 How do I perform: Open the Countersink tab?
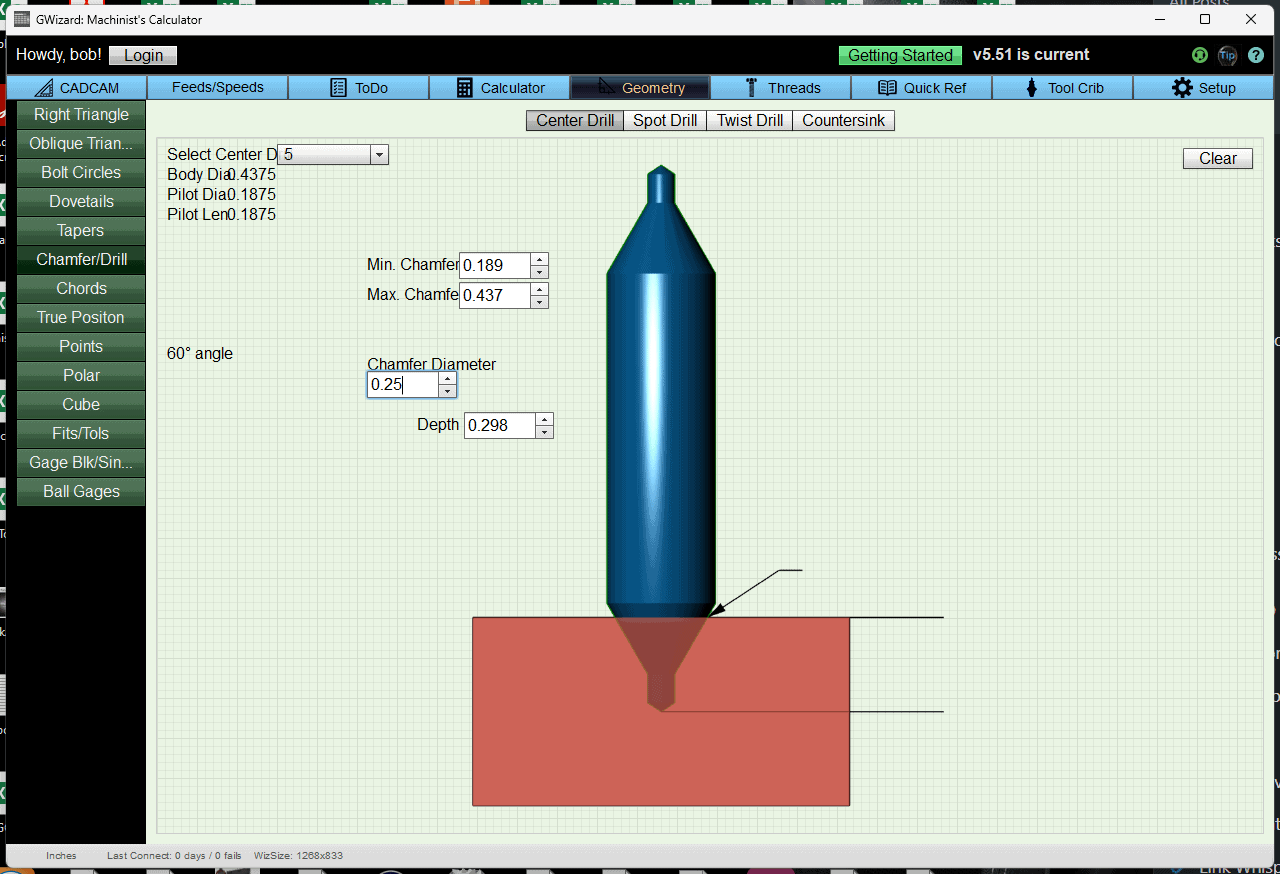coord(843,120)
